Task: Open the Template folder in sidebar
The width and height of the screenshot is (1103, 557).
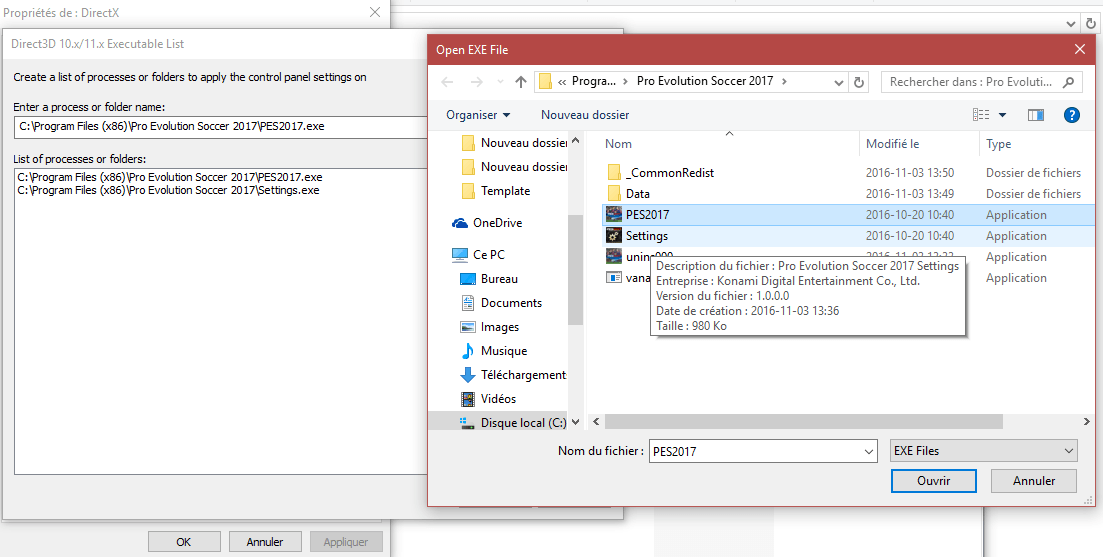Action: (496, 191)
